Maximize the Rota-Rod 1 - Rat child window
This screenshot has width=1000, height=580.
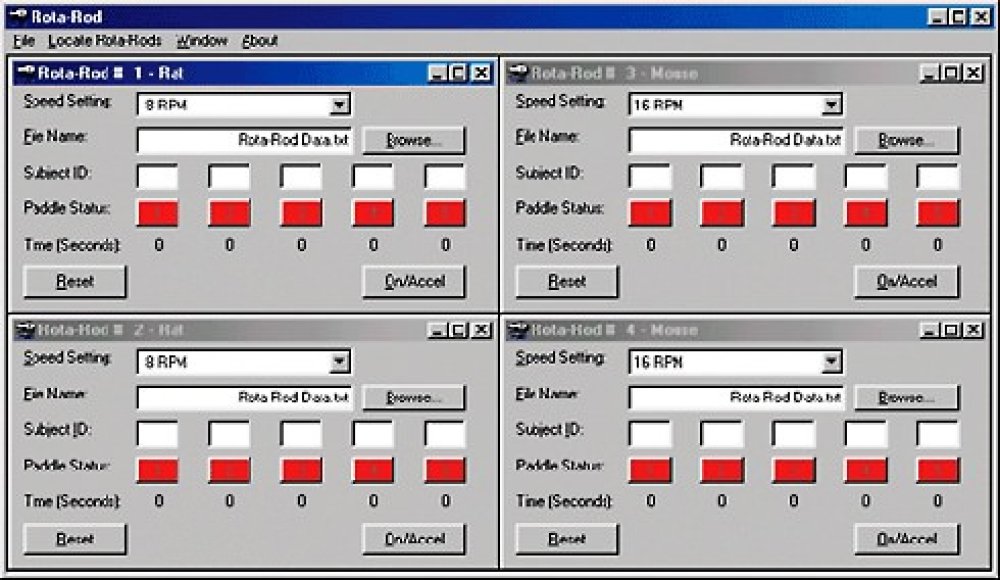(x=458, y=73)
